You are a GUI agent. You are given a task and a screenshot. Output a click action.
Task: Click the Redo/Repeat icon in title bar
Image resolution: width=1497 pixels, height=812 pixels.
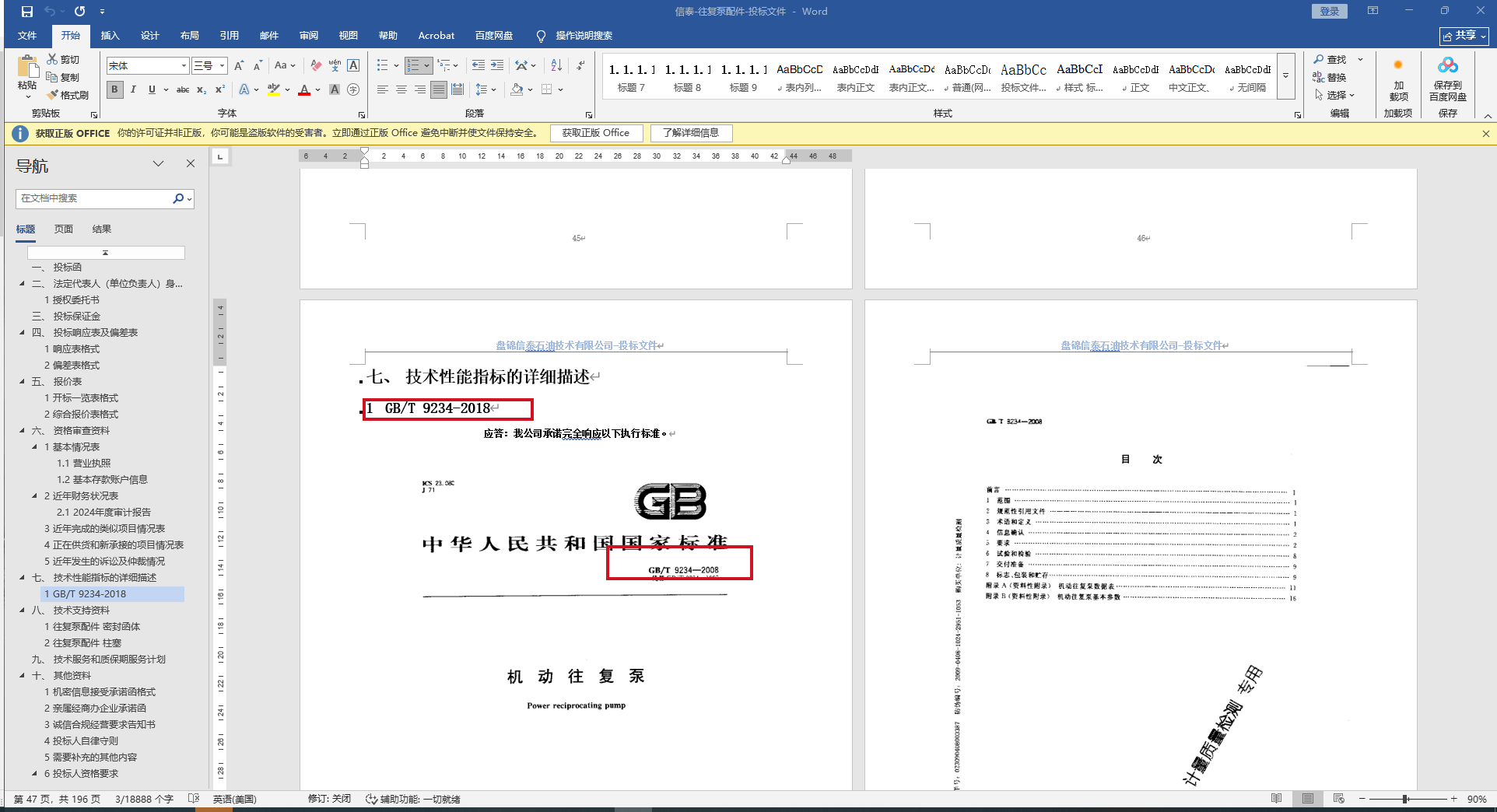pyautogui.click(x=79, y=12)
